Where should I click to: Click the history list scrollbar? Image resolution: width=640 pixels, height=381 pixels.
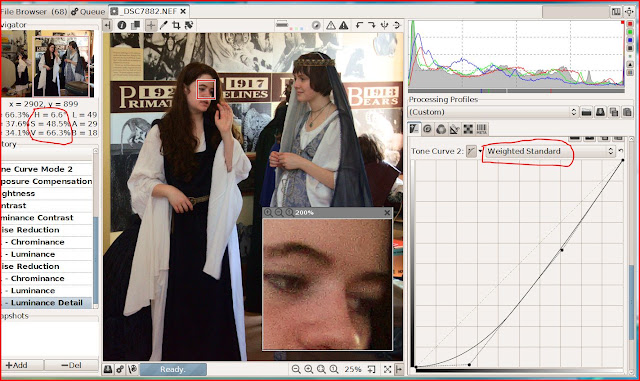click(96, 261)
